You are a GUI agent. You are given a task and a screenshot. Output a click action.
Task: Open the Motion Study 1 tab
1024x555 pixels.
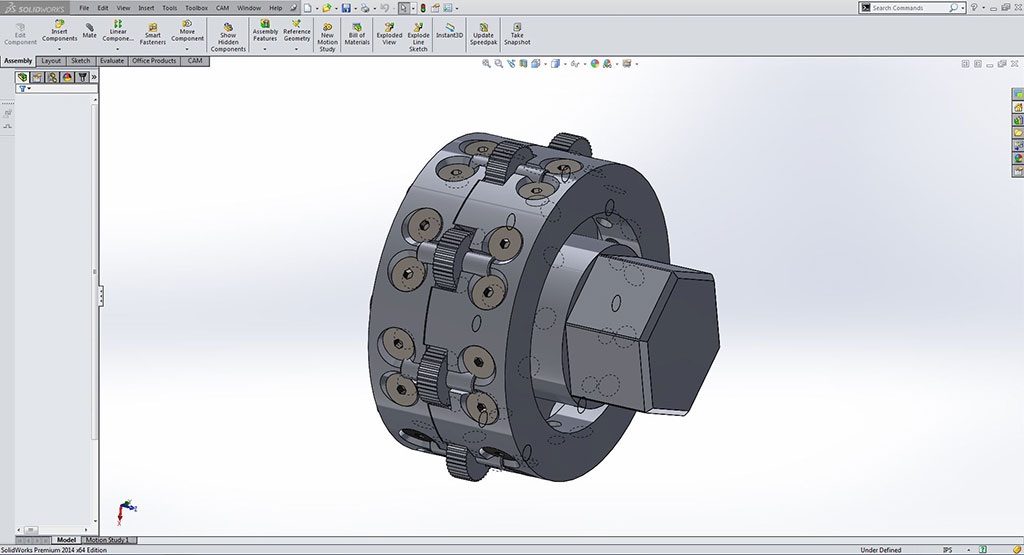point(109,540)
